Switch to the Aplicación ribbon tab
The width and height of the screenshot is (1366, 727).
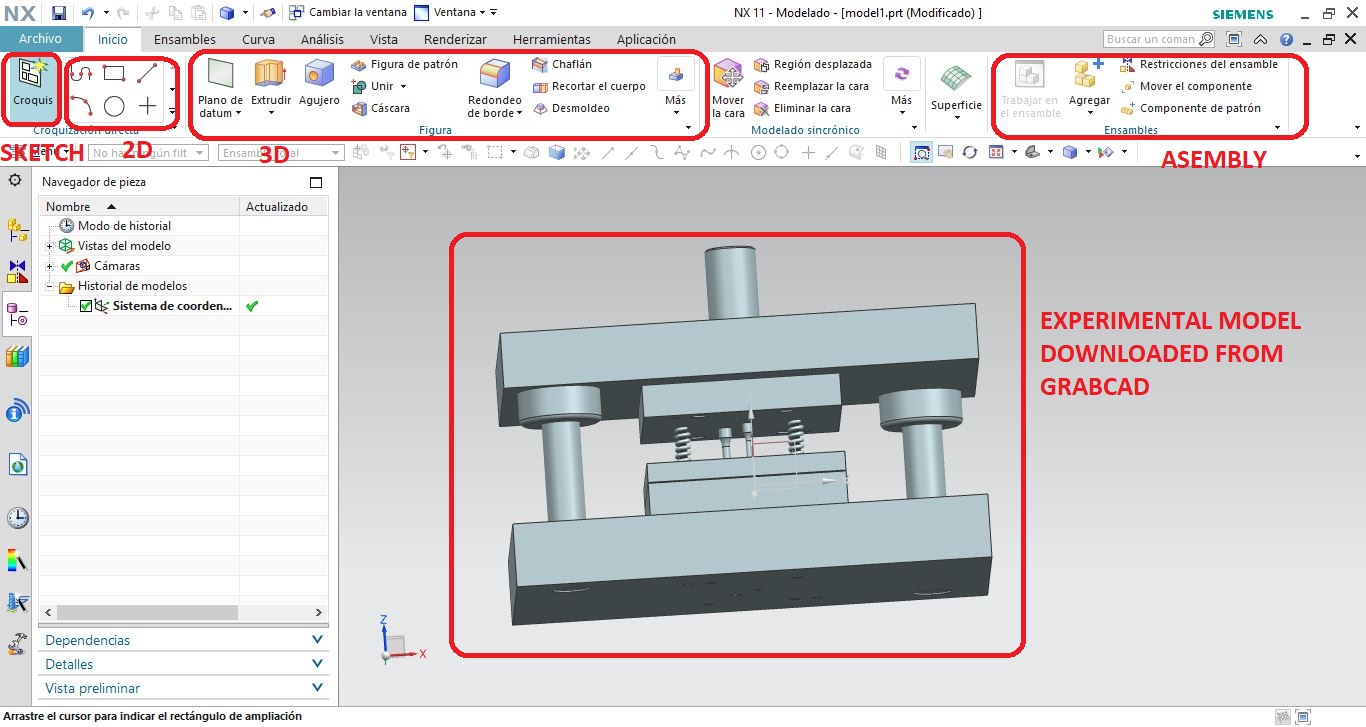[x=646, y=39]
